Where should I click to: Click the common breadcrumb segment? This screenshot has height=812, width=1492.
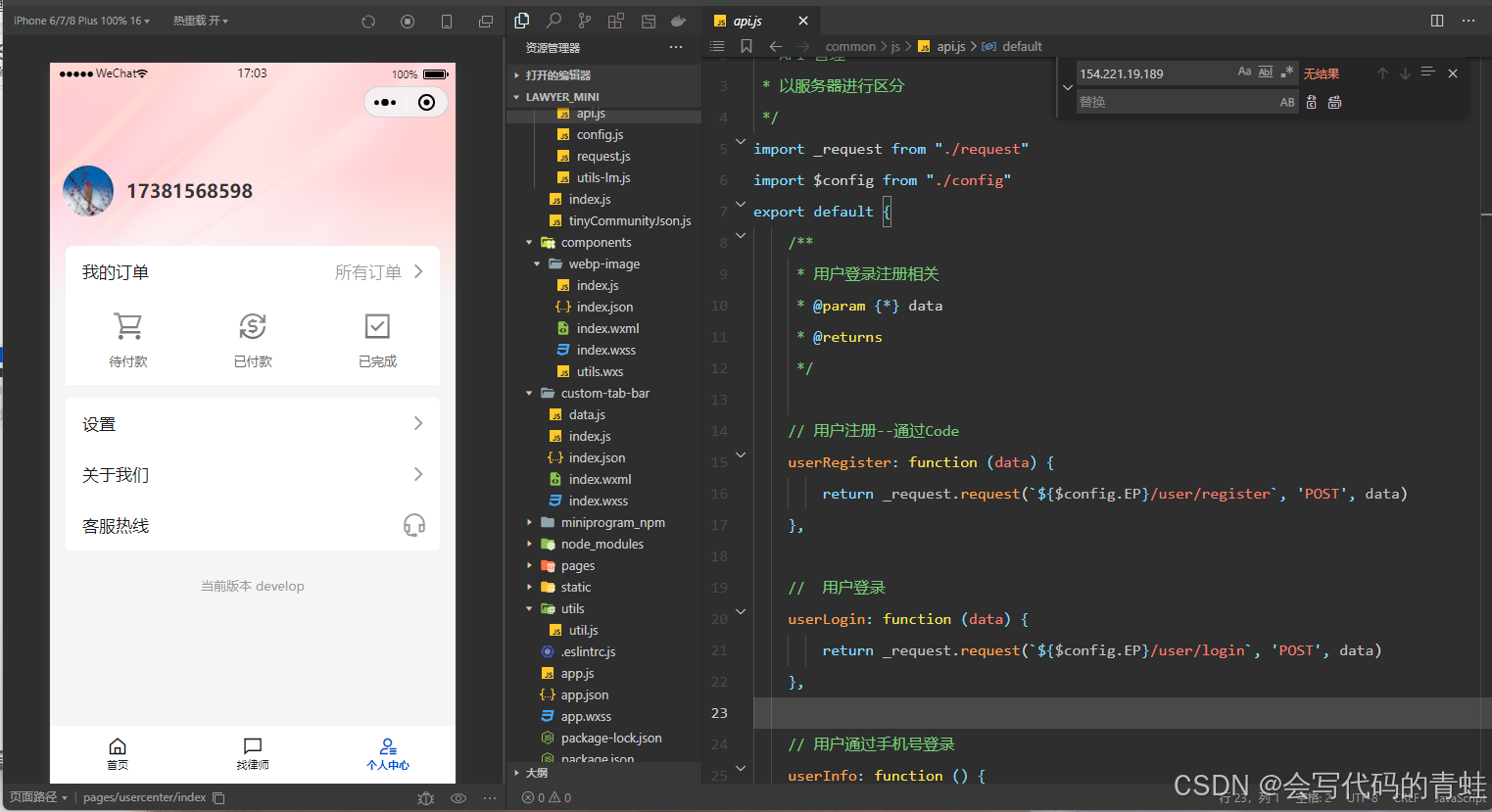point(850,46)
